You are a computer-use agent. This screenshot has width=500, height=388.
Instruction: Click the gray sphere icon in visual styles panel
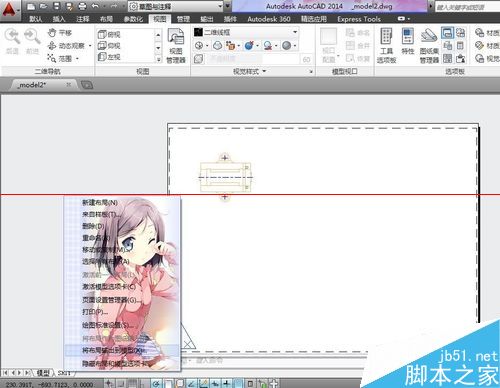tap(286, 45)
